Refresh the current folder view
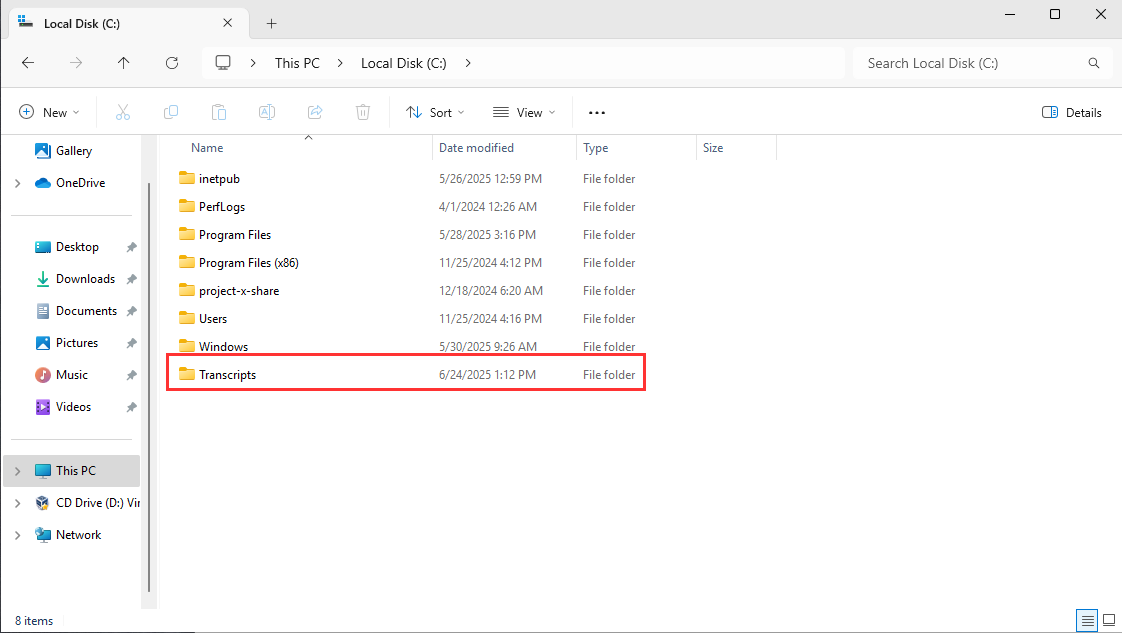Image resolution: width=1122 pixels, height=633 pixels. [x=172, y=63]
